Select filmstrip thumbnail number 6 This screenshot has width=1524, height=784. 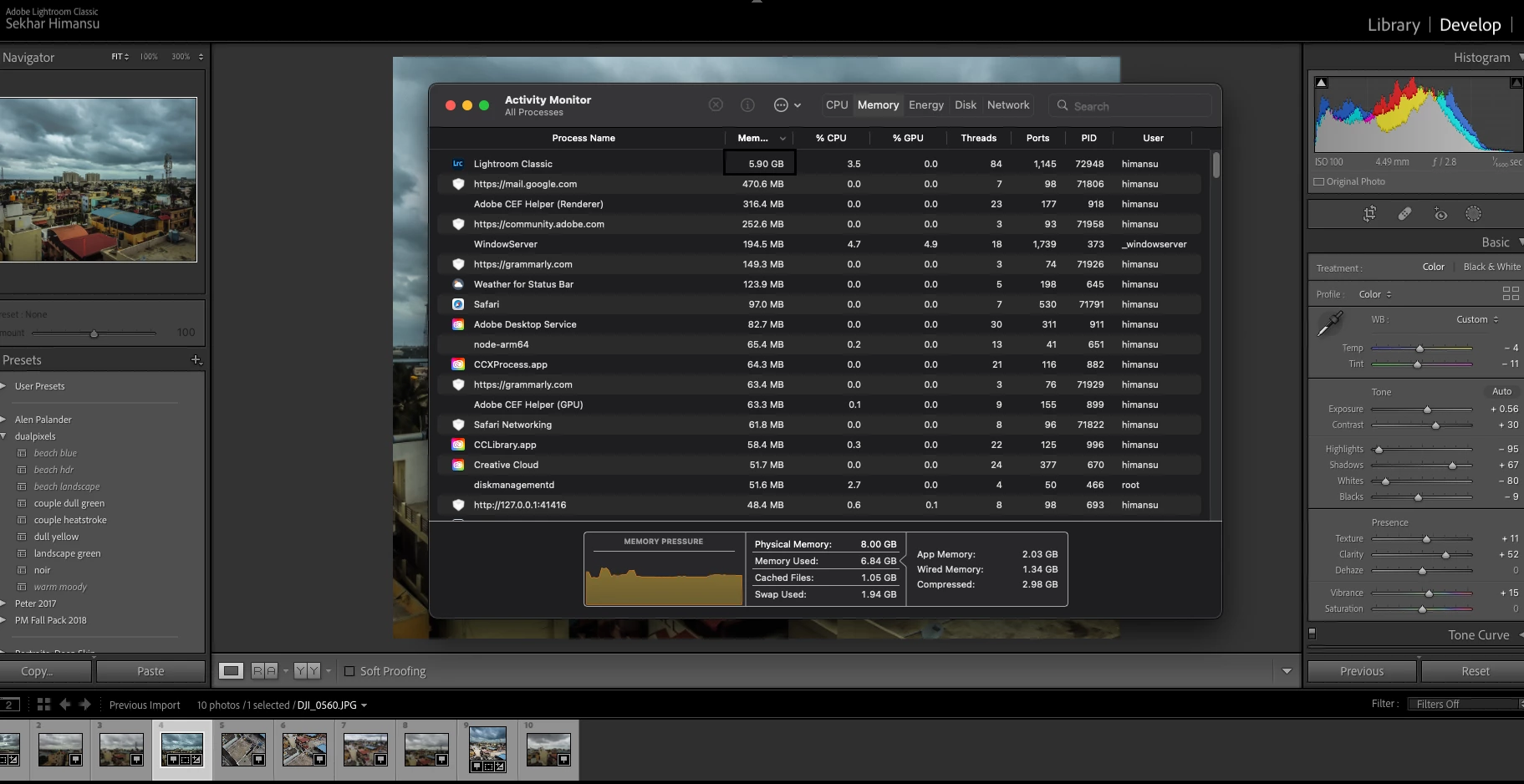click(x=304, y=749)
